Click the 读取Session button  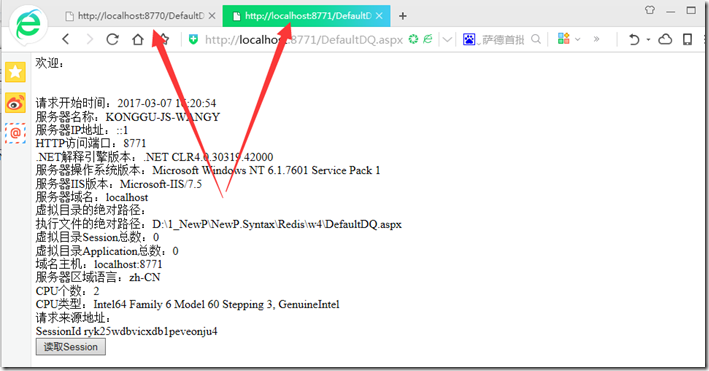71,347
